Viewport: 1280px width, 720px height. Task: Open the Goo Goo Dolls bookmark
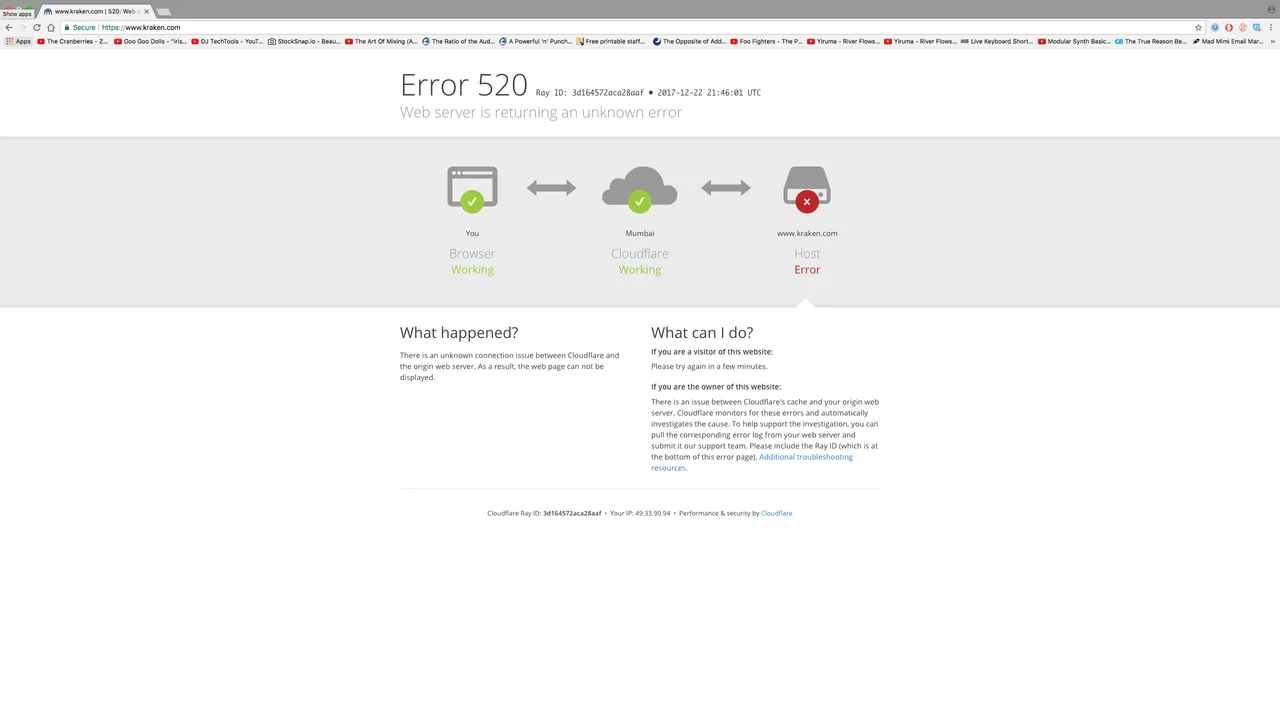(150, 41)
